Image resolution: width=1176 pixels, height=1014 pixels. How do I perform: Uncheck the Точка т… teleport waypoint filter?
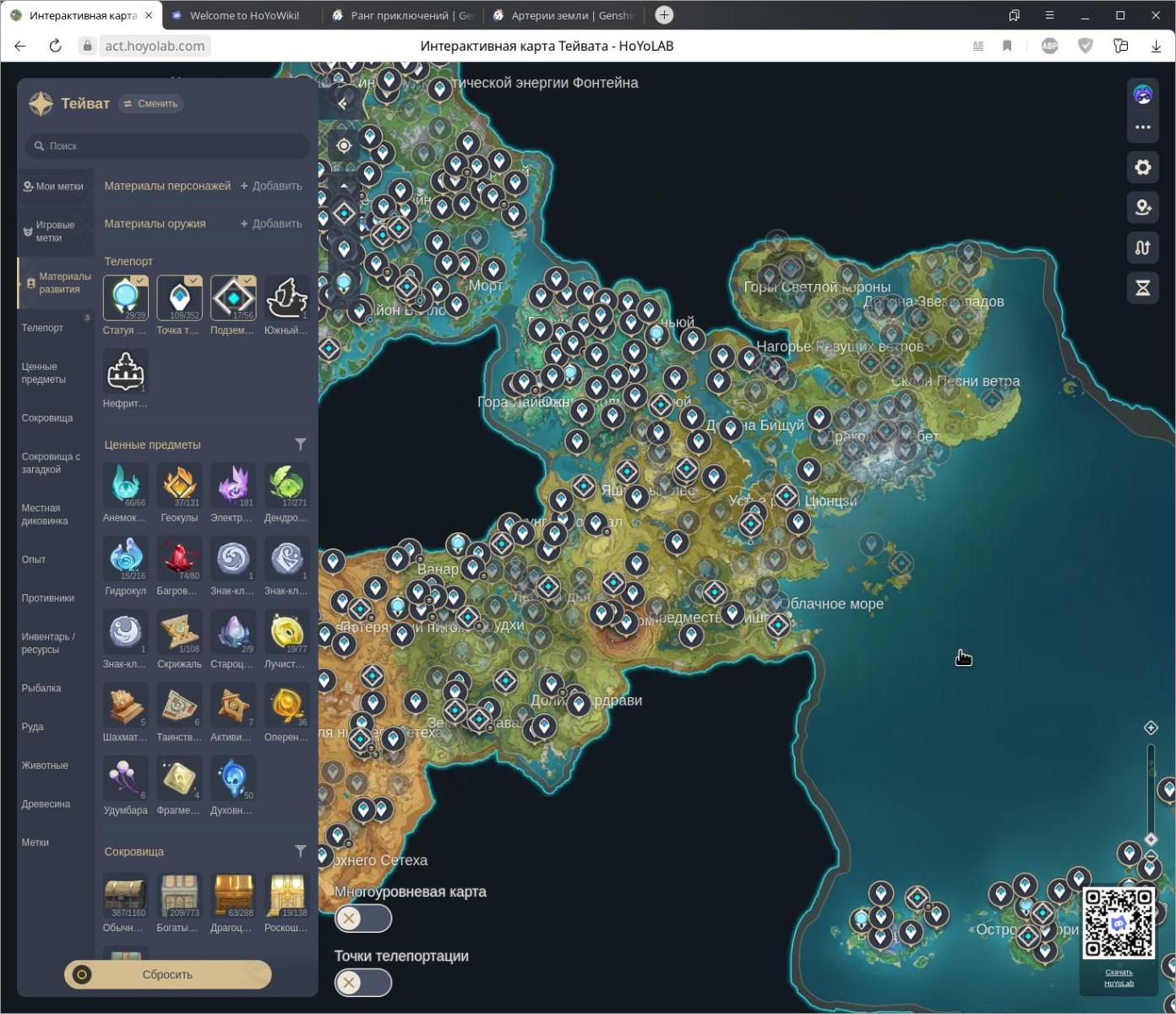(179, 298)
